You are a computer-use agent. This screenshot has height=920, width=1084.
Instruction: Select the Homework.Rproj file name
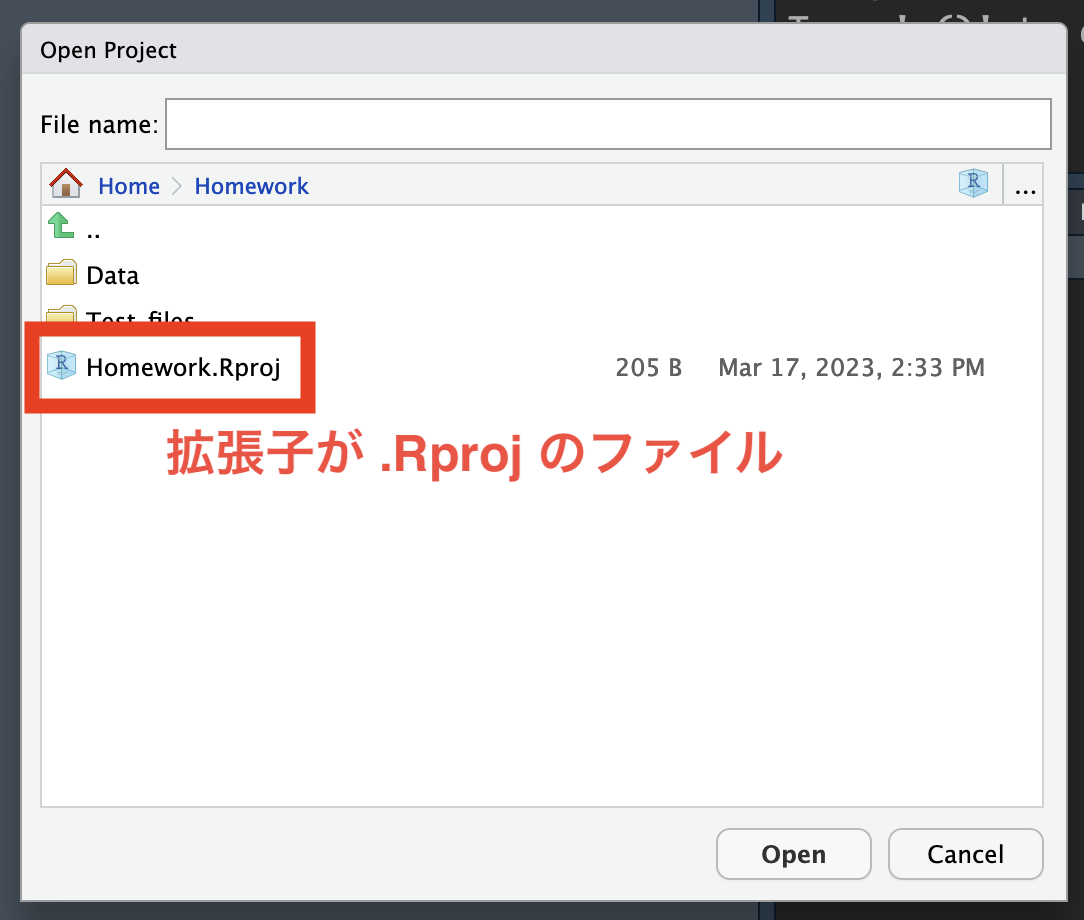click(x=183, y=367)
